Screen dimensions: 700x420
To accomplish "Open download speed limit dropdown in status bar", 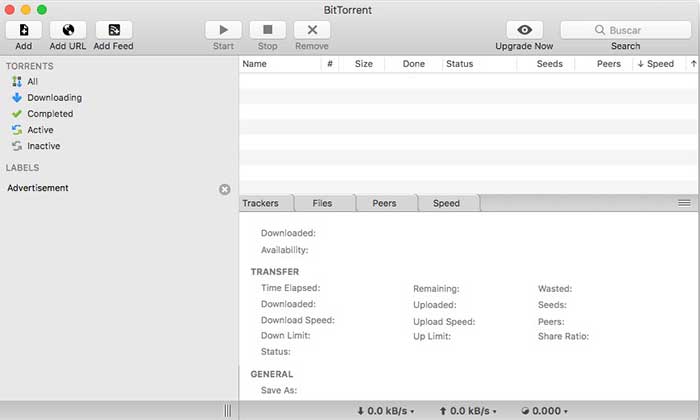I will 386,411.
